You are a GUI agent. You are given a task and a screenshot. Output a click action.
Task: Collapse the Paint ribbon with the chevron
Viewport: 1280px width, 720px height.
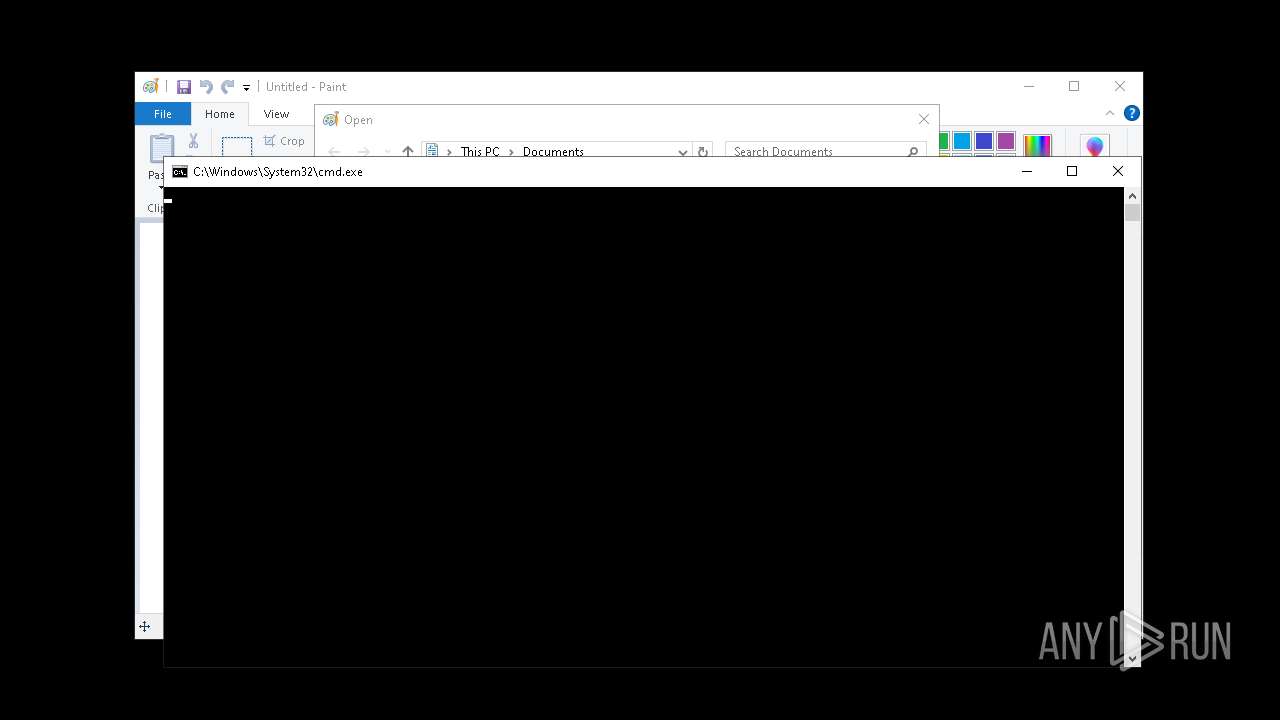click(x=1110, y=113)
